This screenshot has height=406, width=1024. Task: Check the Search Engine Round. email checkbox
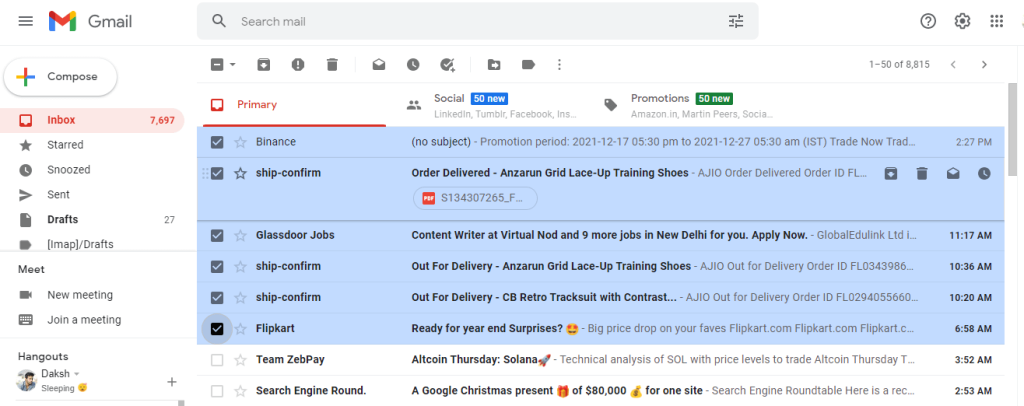(217, 391)
